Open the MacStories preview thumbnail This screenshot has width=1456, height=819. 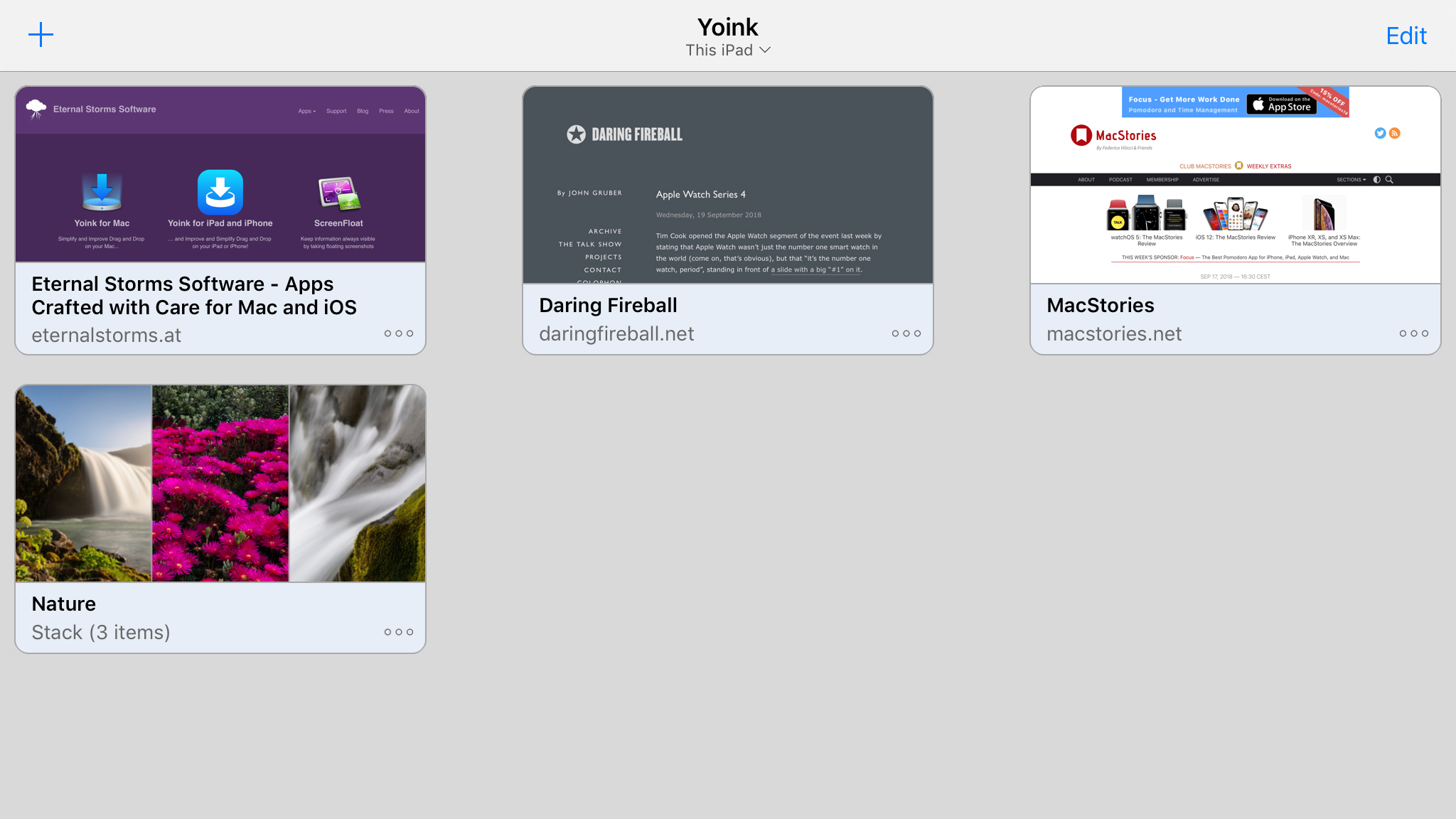click(x=1236, y=185)
